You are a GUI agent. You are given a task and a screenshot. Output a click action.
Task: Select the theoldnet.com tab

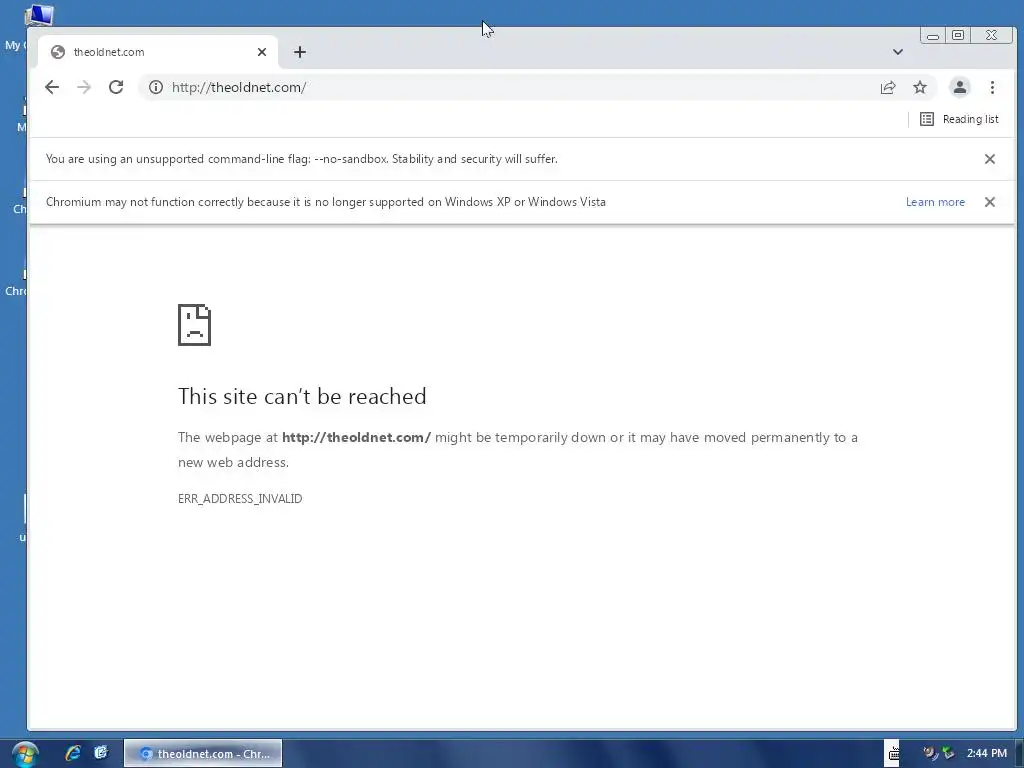[159, 52]
